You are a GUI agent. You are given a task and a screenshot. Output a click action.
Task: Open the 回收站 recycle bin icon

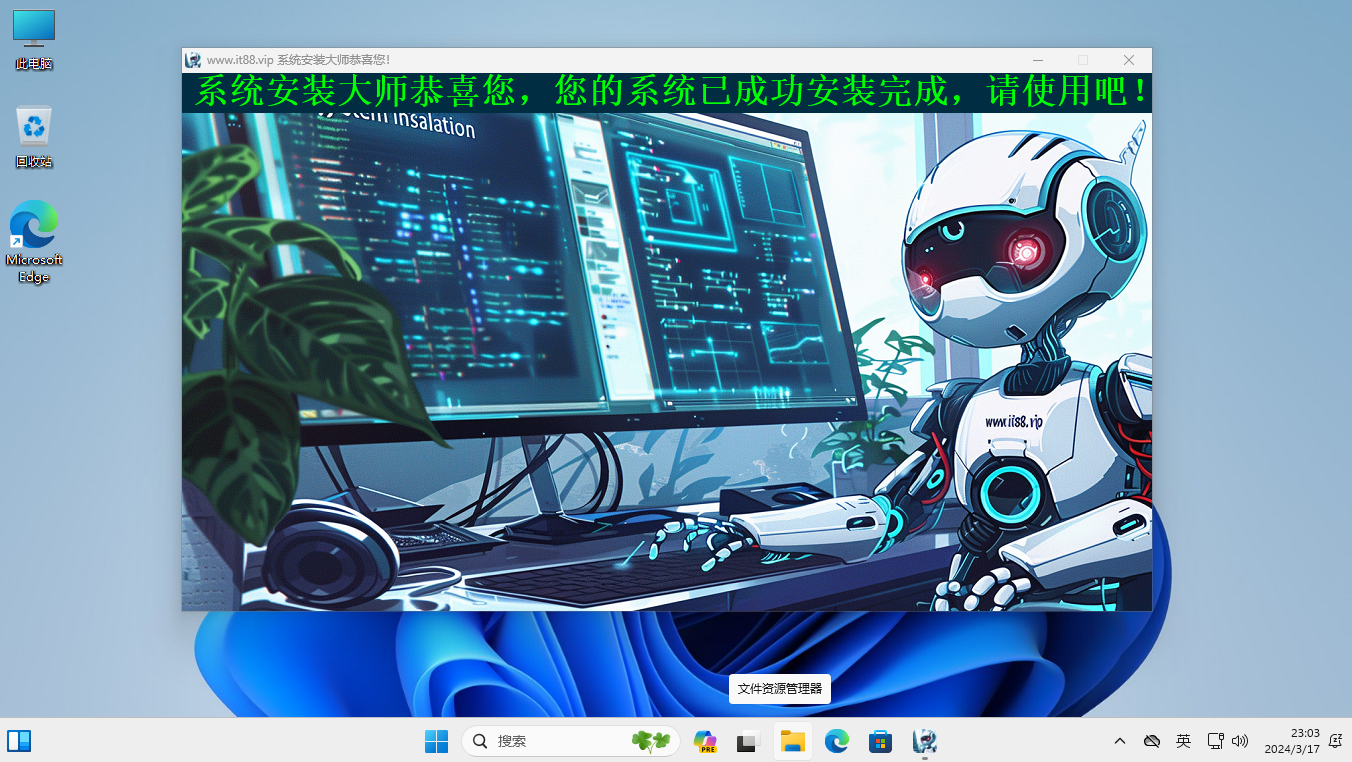coord(34,136)
